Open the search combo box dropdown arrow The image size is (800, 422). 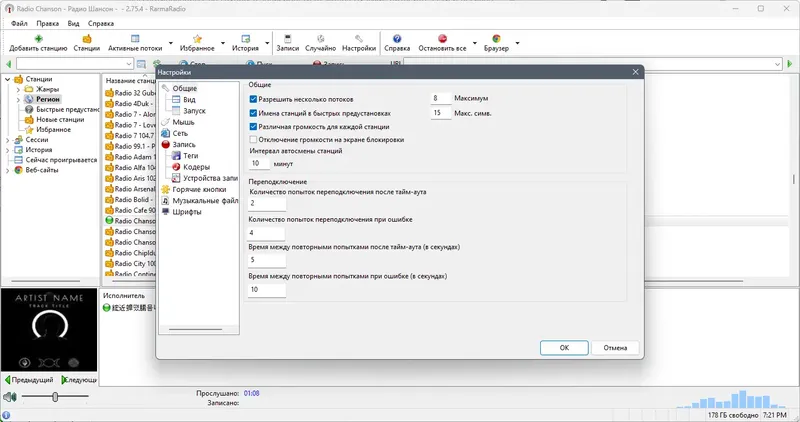click(x=129, y=64)
